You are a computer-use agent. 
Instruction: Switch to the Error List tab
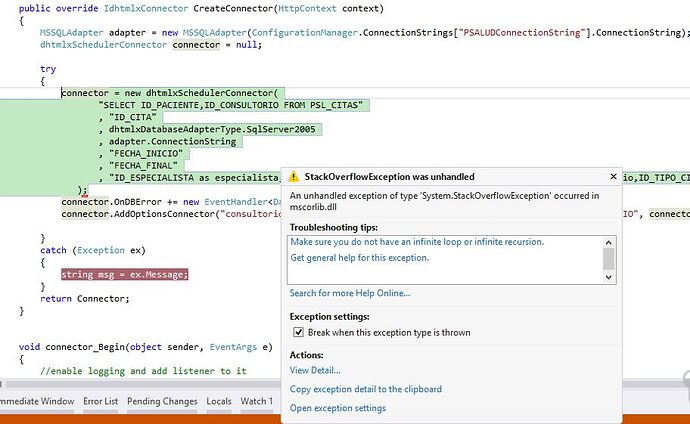[100, 401]
